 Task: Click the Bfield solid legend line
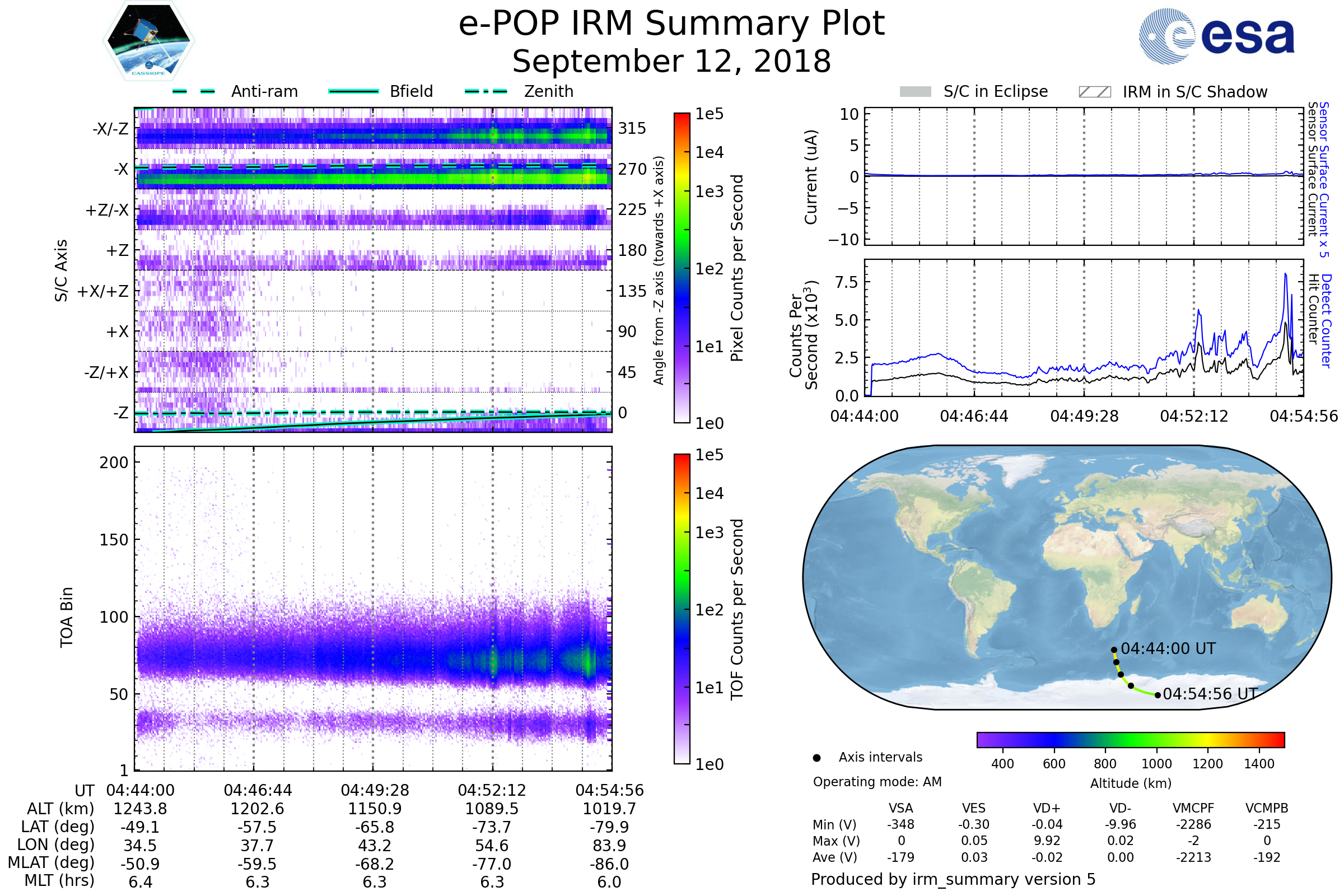click(353, 91)
